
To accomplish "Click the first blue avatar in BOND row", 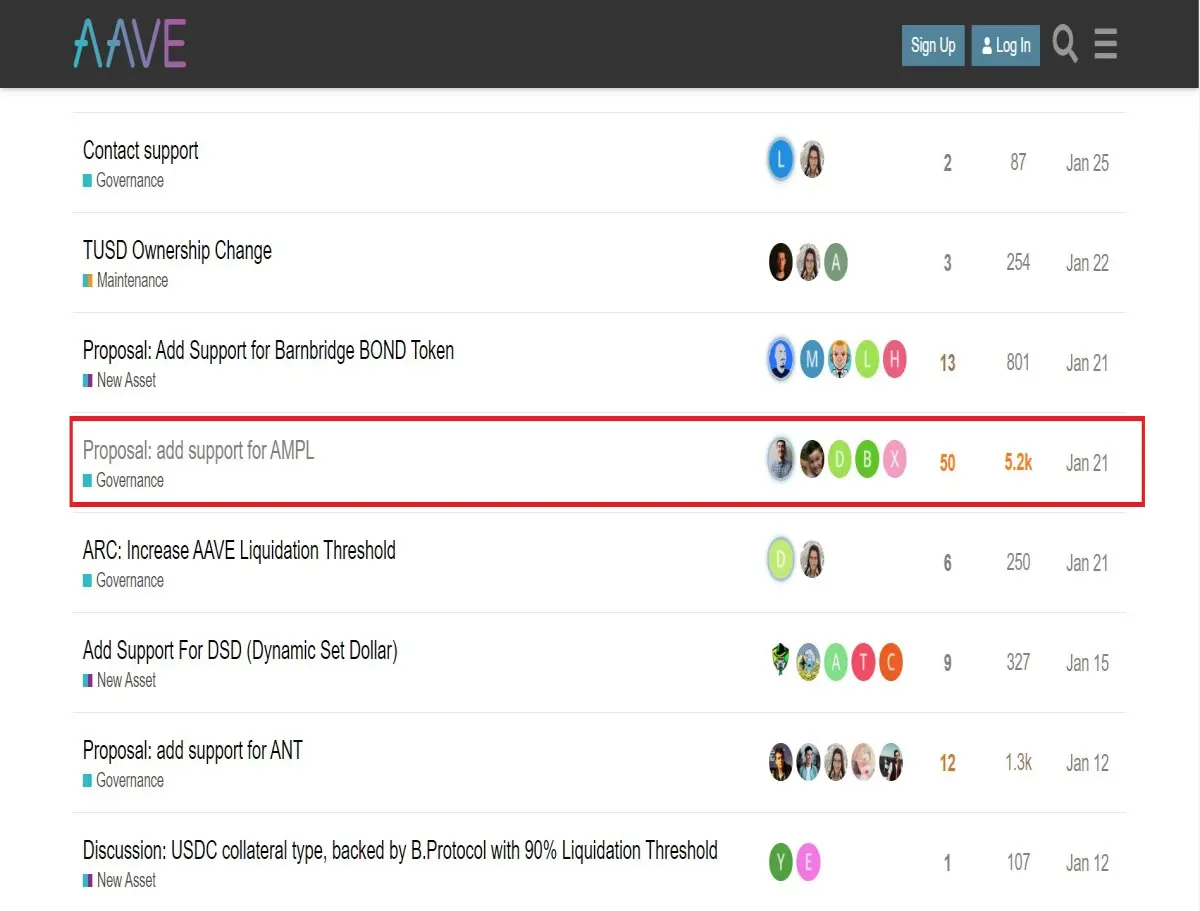I will click(x=781, y=360).
